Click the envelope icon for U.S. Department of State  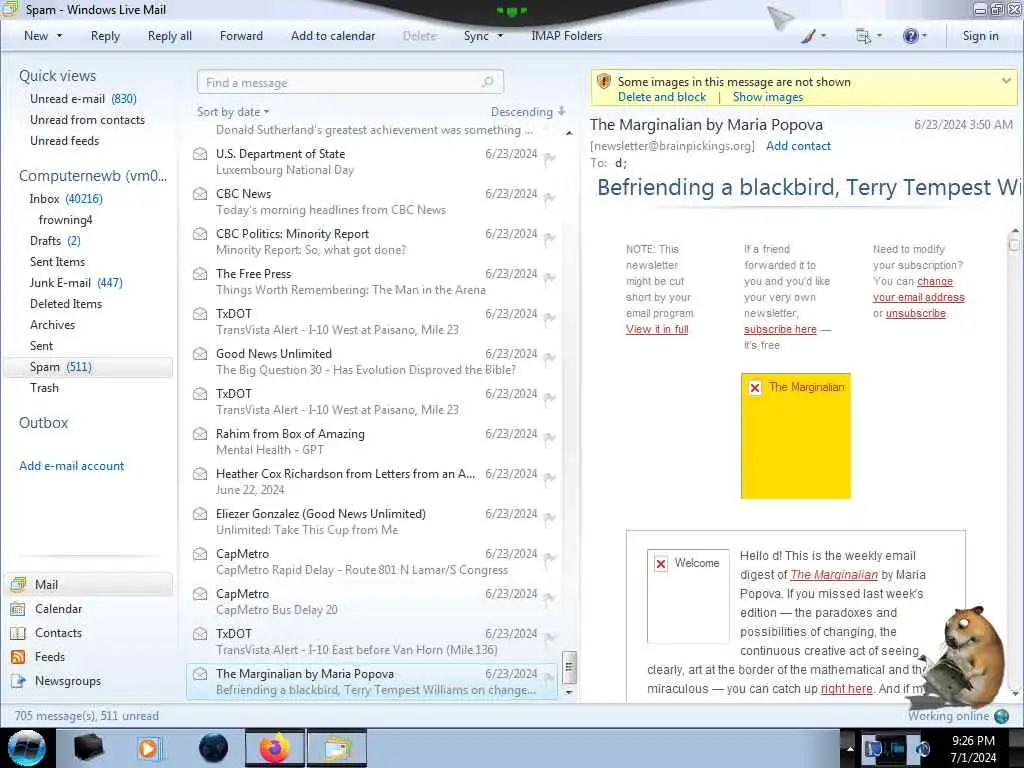click(200, 154)
